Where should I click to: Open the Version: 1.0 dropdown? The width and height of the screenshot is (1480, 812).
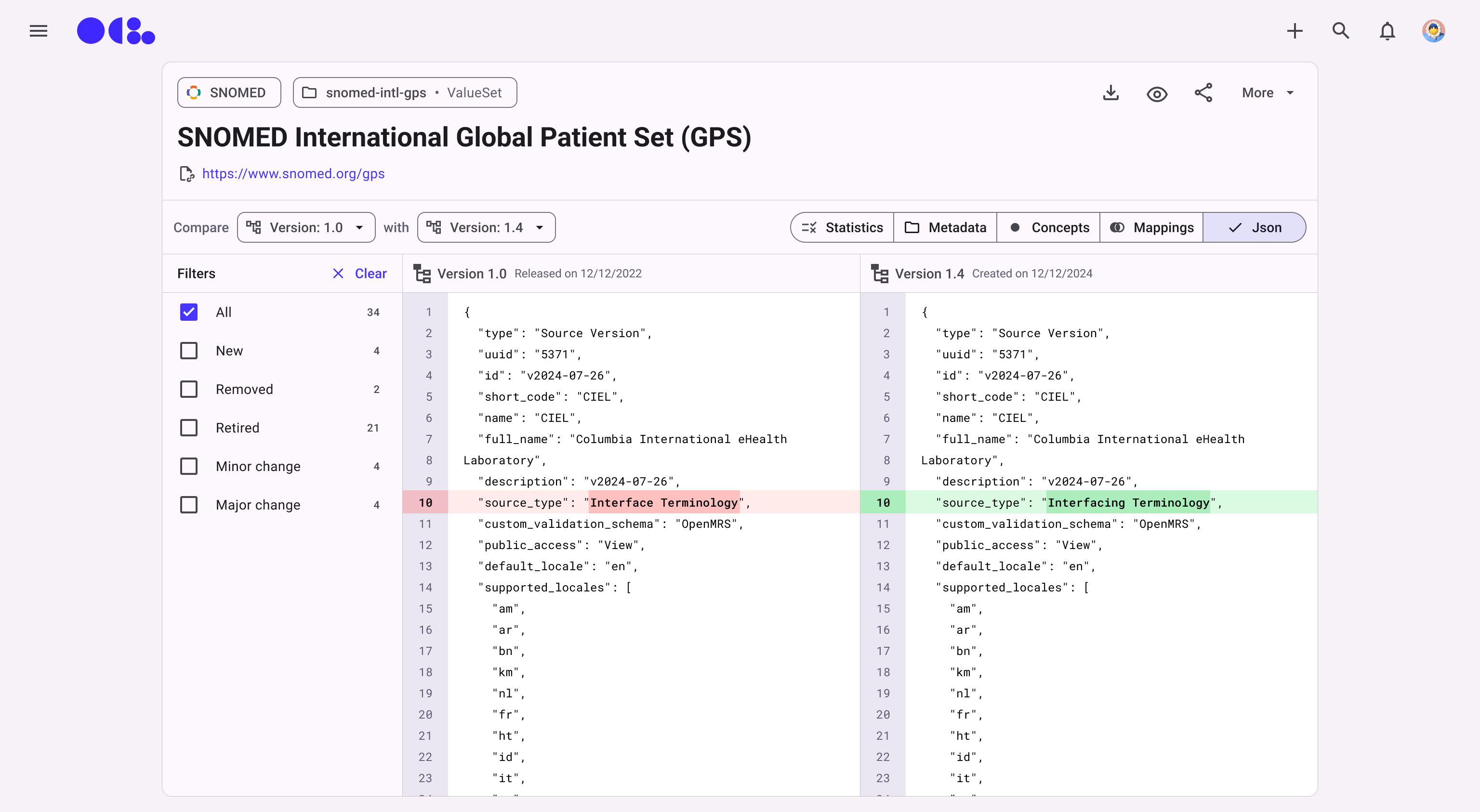pos(305,227)
